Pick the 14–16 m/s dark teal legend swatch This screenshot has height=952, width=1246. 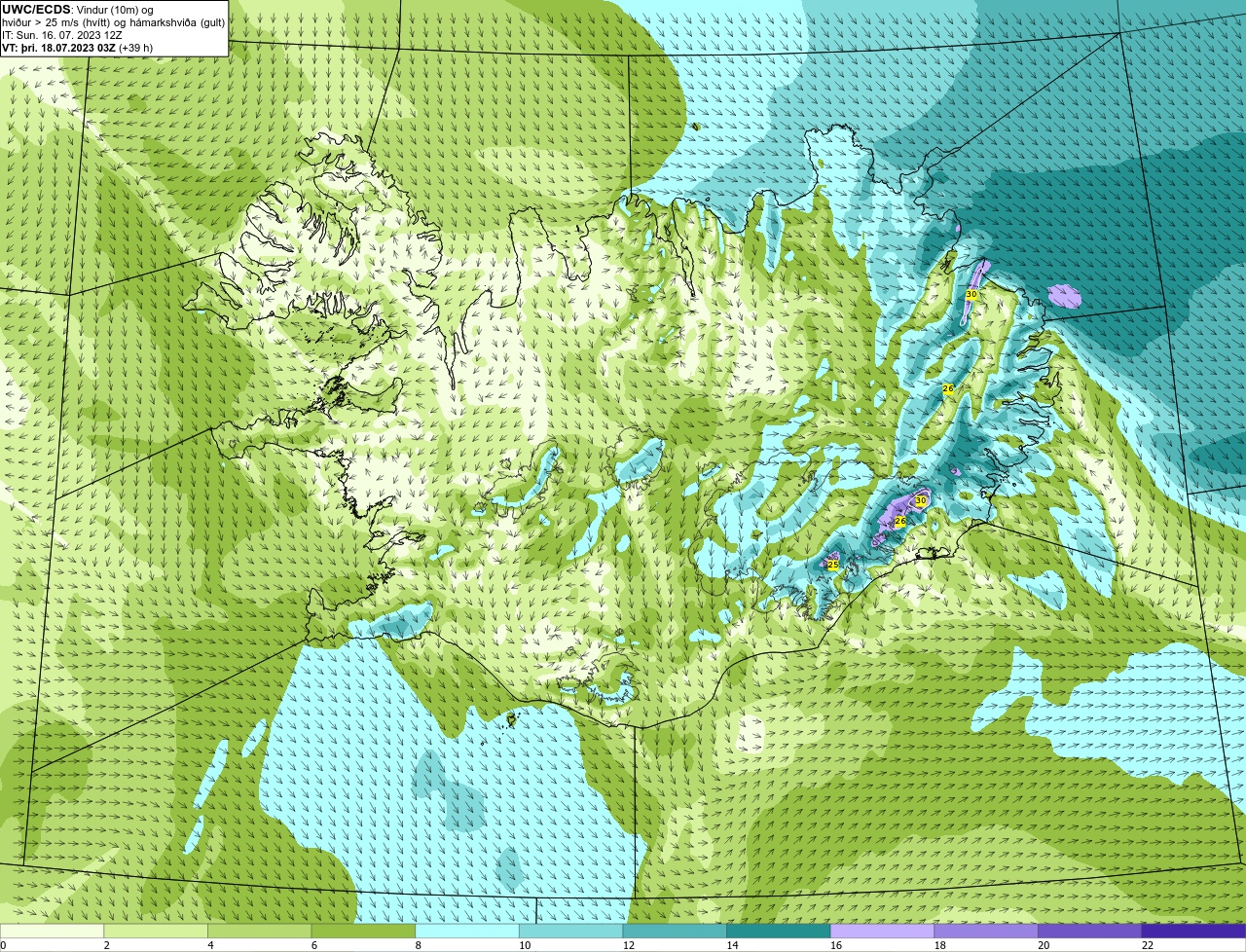(779, 931)
